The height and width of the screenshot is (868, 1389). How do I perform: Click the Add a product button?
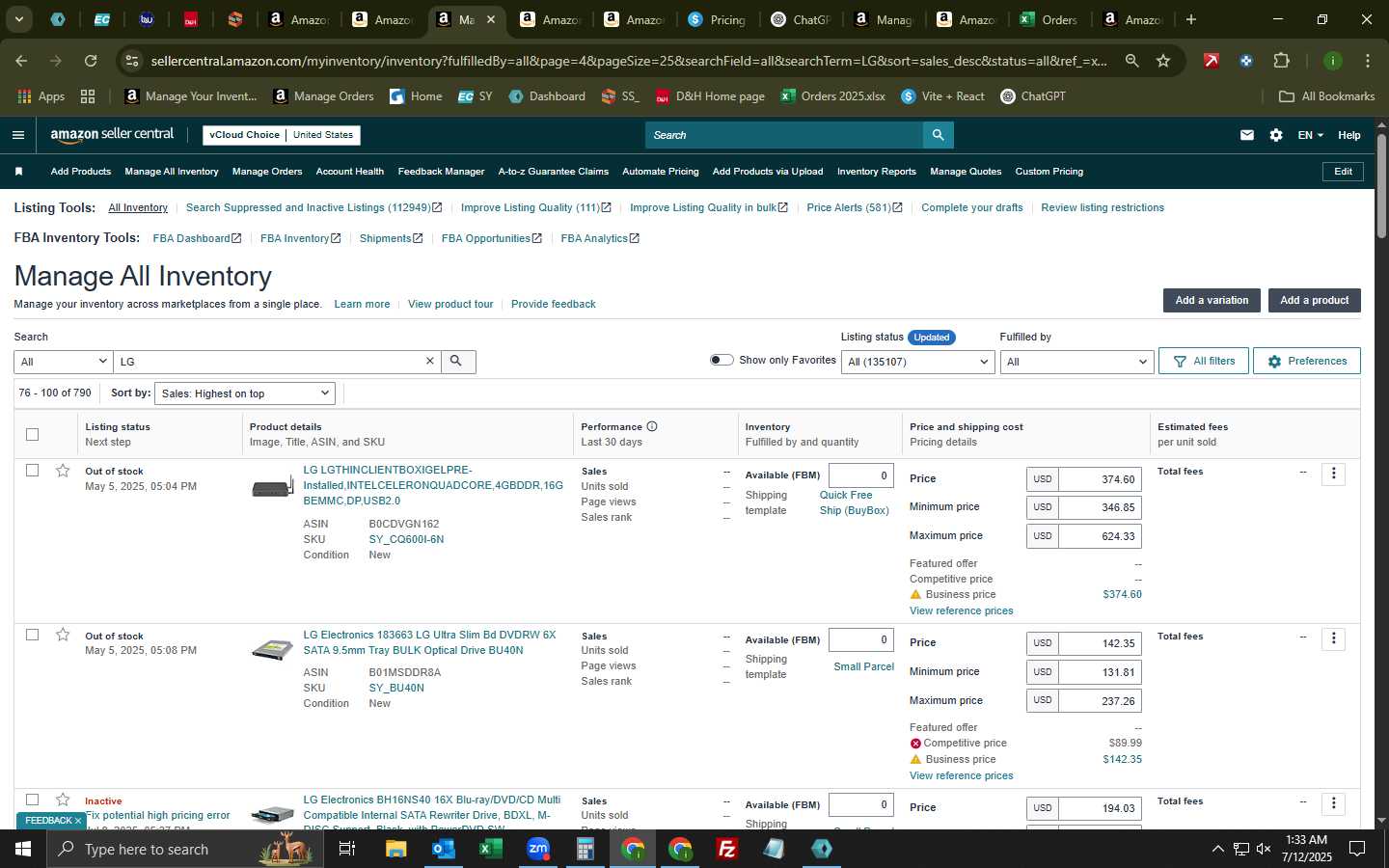coord(1314,300)
